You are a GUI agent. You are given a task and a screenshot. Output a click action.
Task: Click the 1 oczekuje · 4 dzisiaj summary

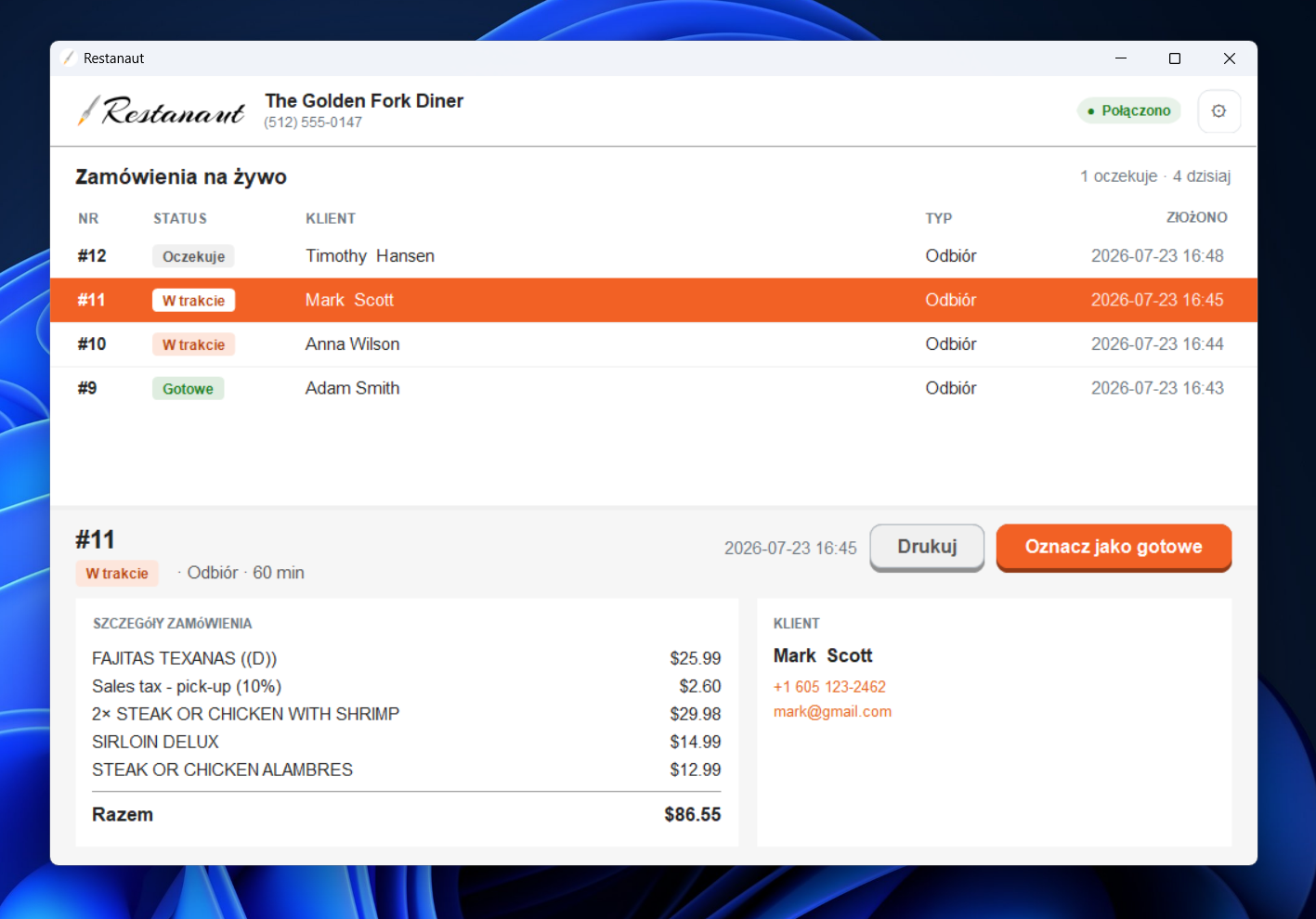[1154, 176]
